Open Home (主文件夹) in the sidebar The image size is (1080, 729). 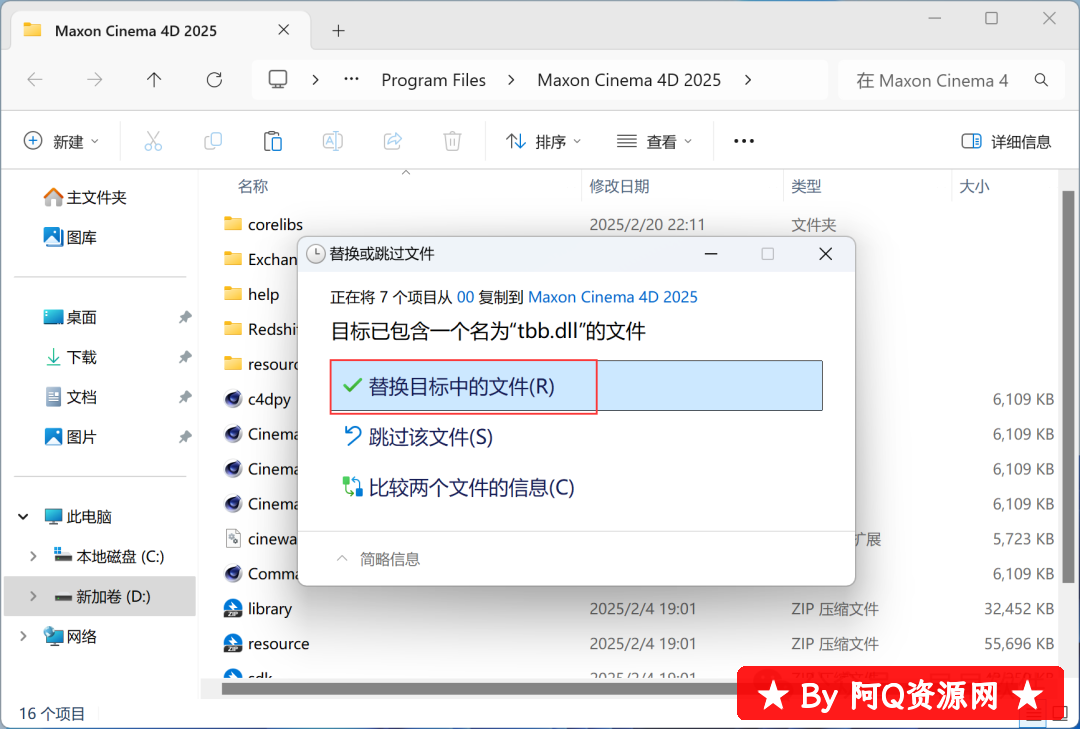pos(85,198)
